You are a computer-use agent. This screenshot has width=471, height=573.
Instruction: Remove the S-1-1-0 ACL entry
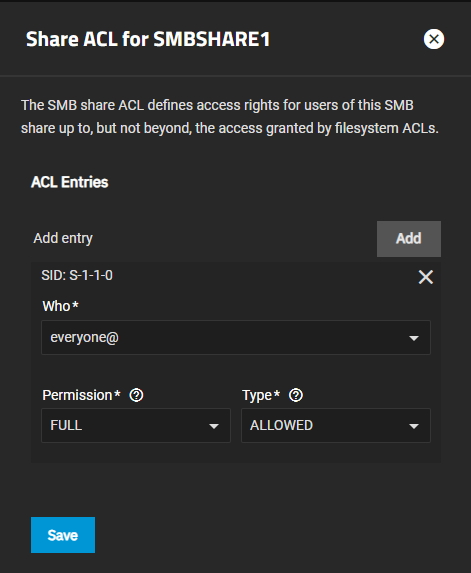pyautogui.click(x=426, y=277)
